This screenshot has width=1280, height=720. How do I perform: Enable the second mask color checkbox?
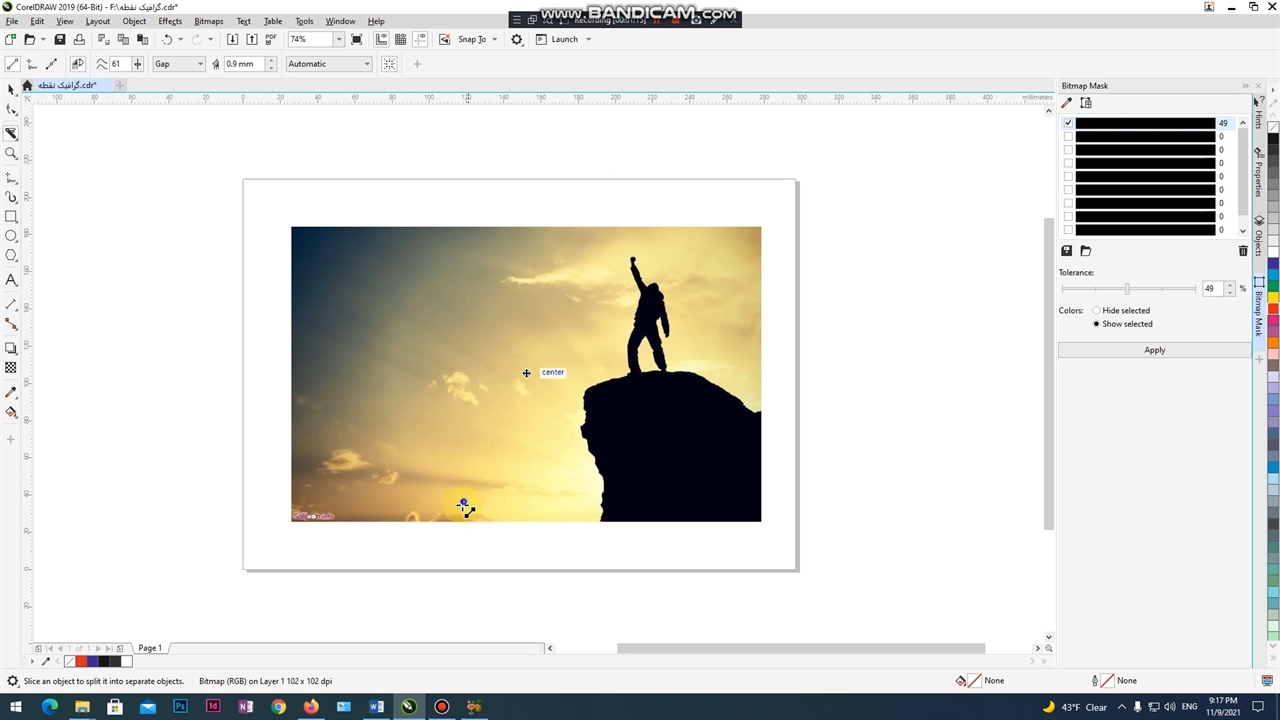click(x=1068, y=136)
